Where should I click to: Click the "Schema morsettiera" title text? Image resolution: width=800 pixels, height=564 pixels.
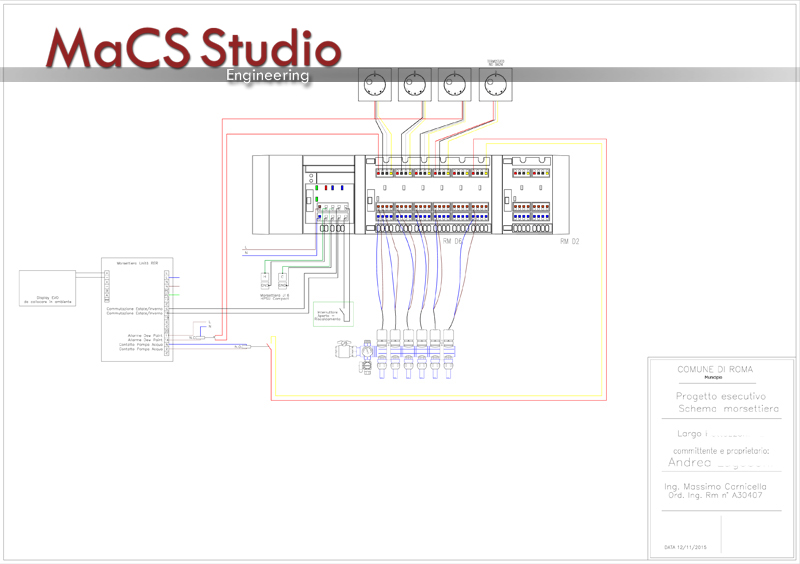pos(728,408)
